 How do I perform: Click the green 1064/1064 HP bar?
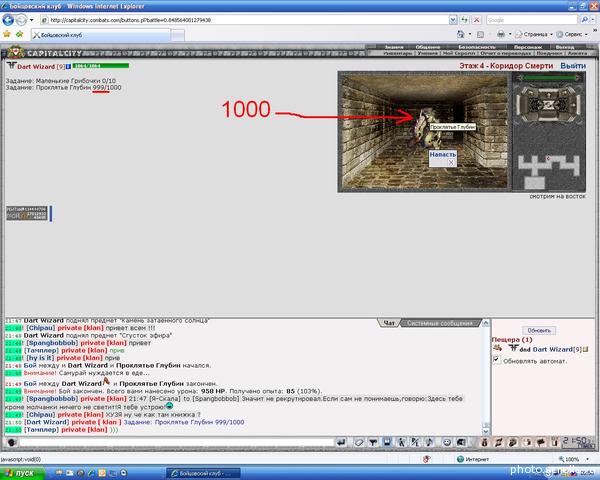click(x=101, y=66)
